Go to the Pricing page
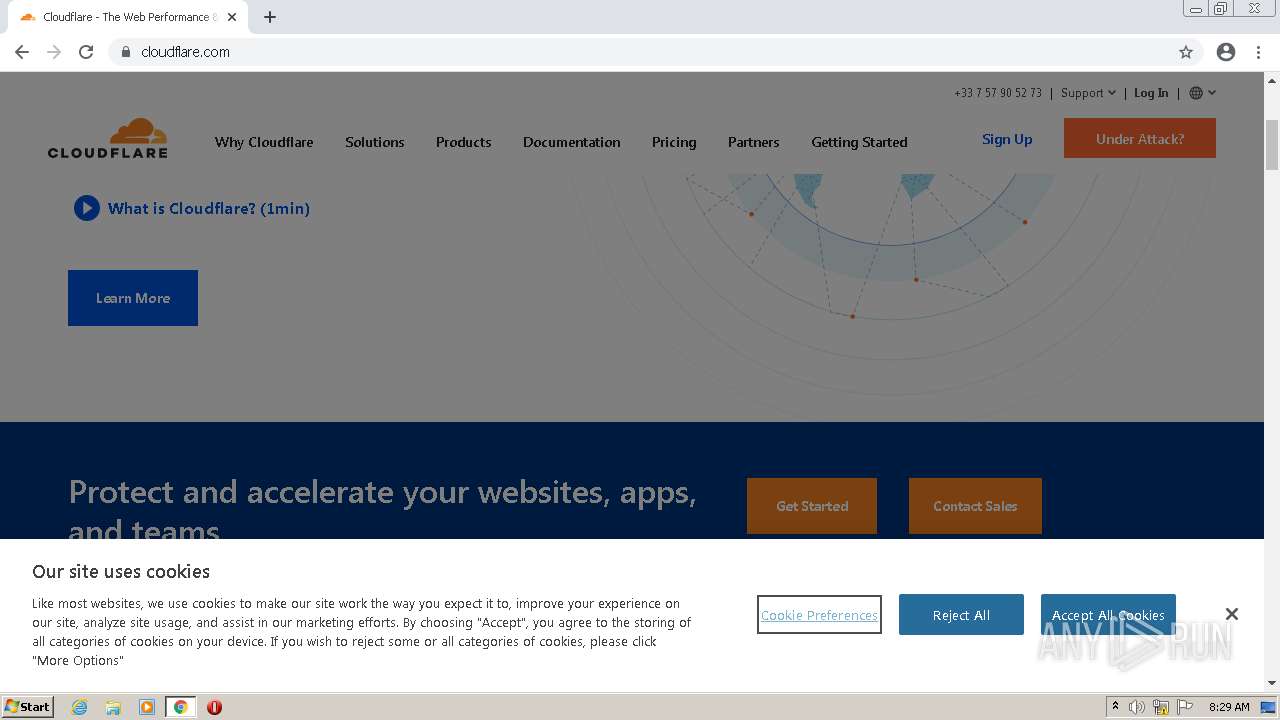 674,142
